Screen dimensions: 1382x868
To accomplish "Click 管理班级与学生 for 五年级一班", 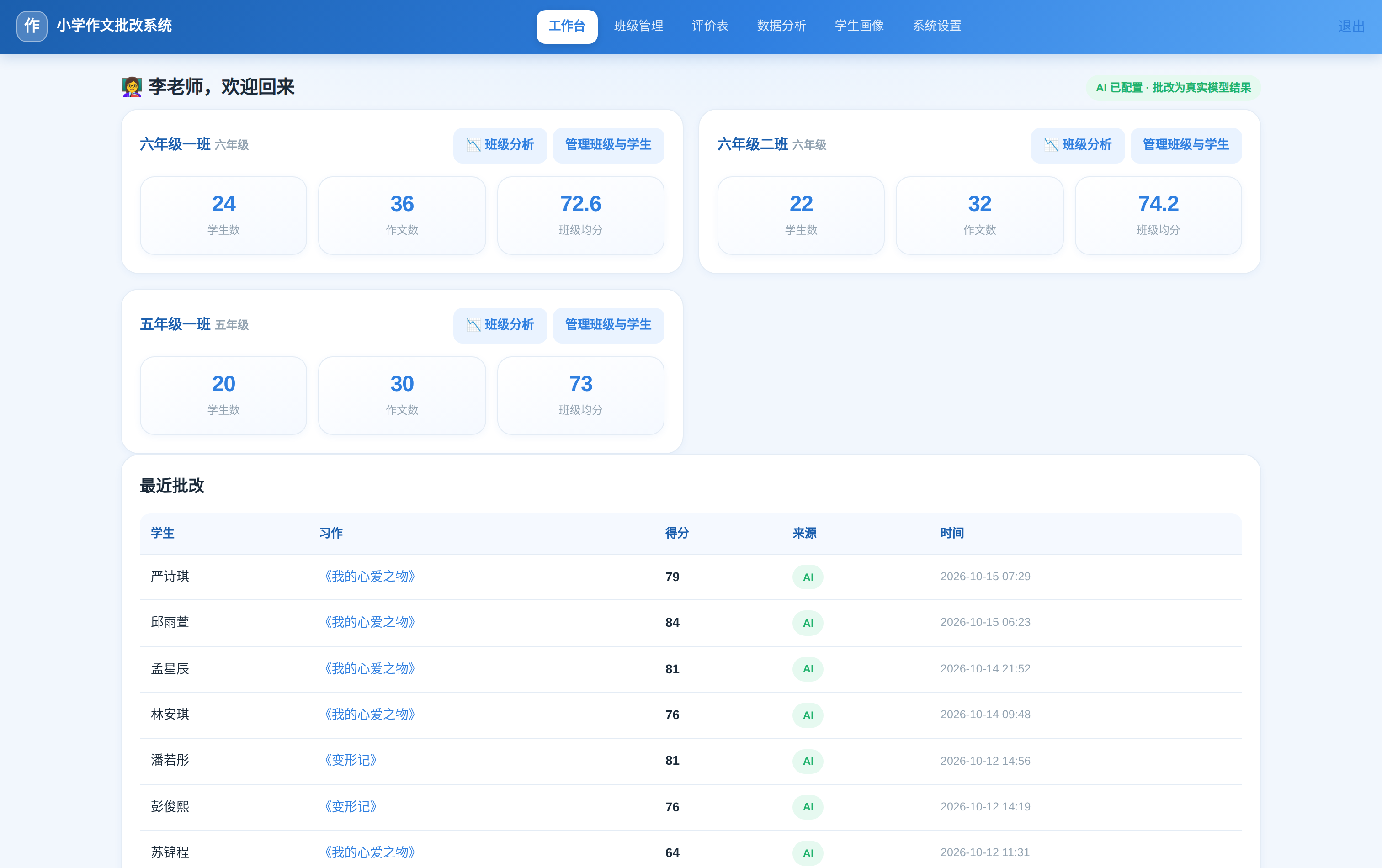I will tap(608, 325).
